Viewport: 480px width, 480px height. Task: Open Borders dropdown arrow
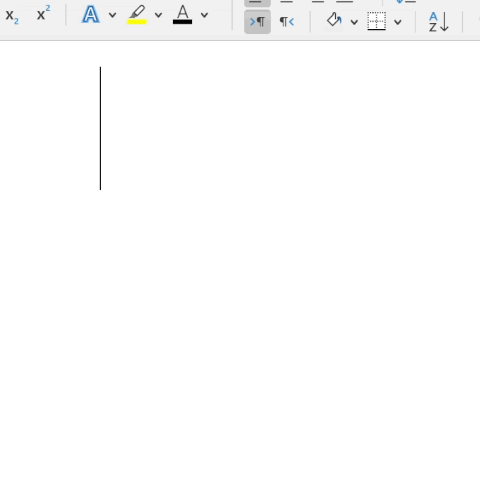click(398, 22)
